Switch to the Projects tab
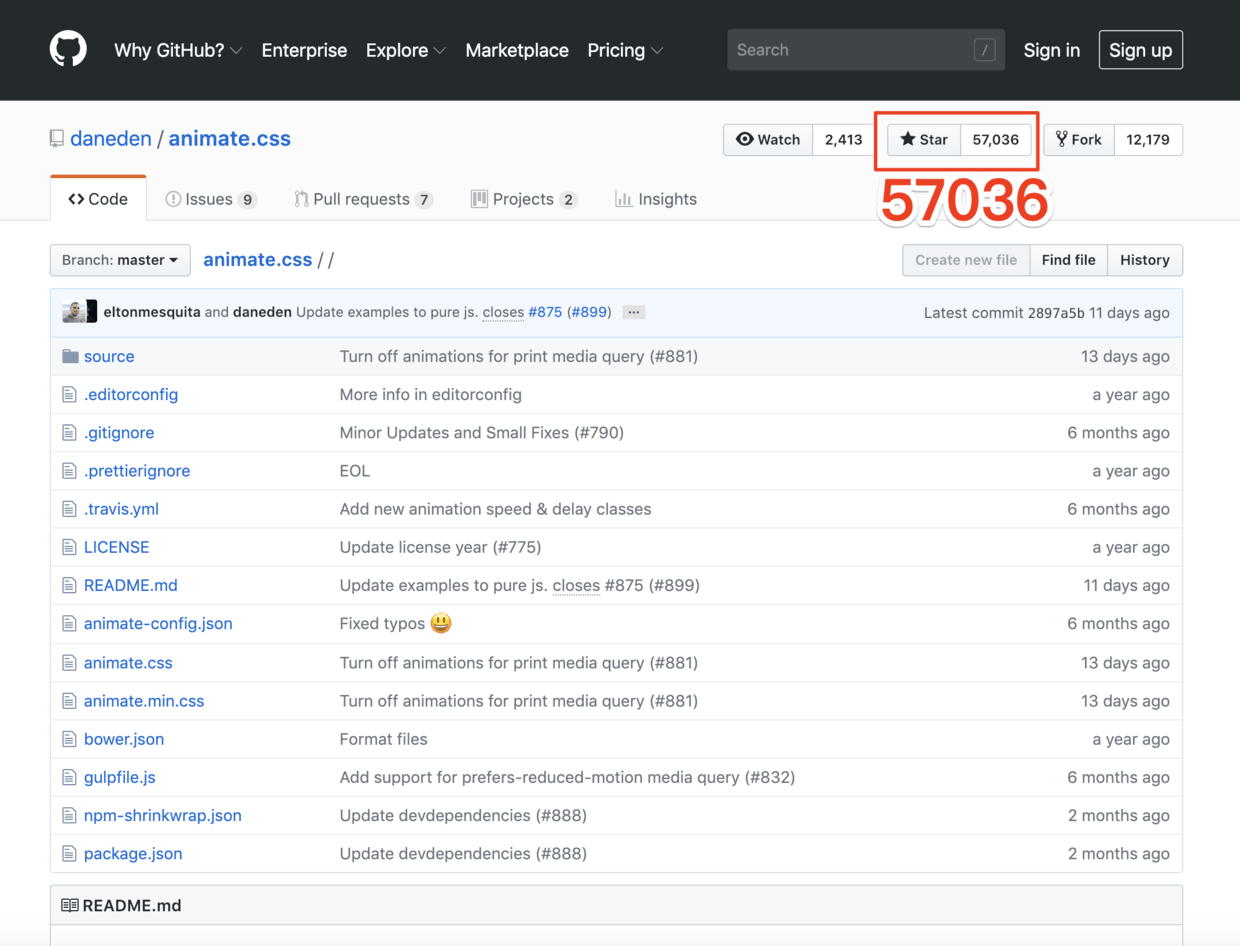 pyautogui.click(x=524, y=199)
